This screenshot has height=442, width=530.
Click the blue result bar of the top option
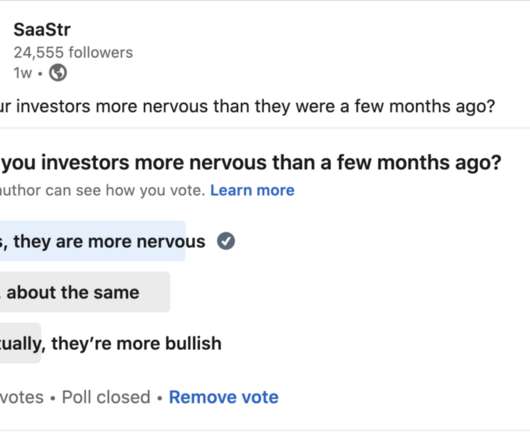(93, 241)
